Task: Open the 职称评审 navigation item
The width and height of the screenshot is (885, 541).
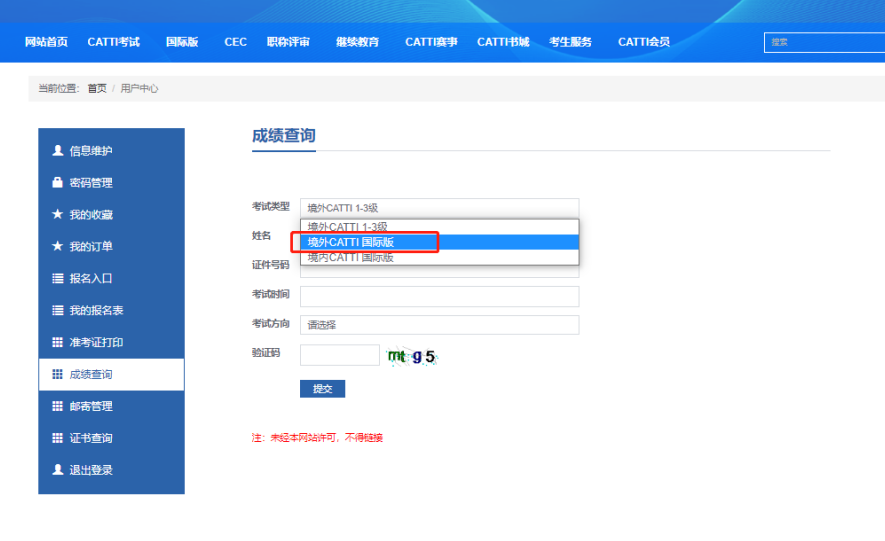Action: pyautogui.click(x=288, y=42)
